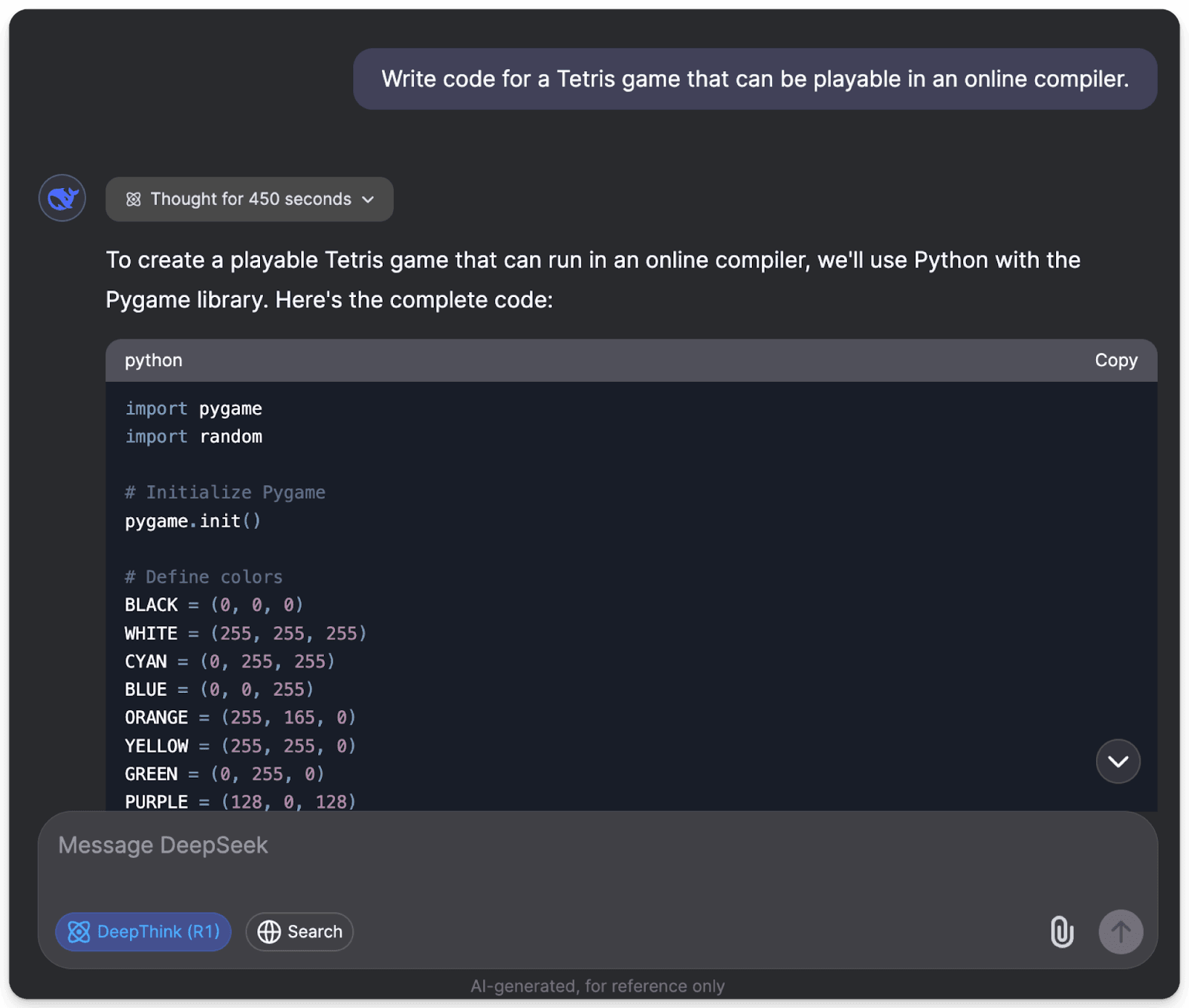The height and width of the screenshot is (1008, 1189).
Task: Toggle the DeepThink (R1) mode
Action: click(143, 931)
